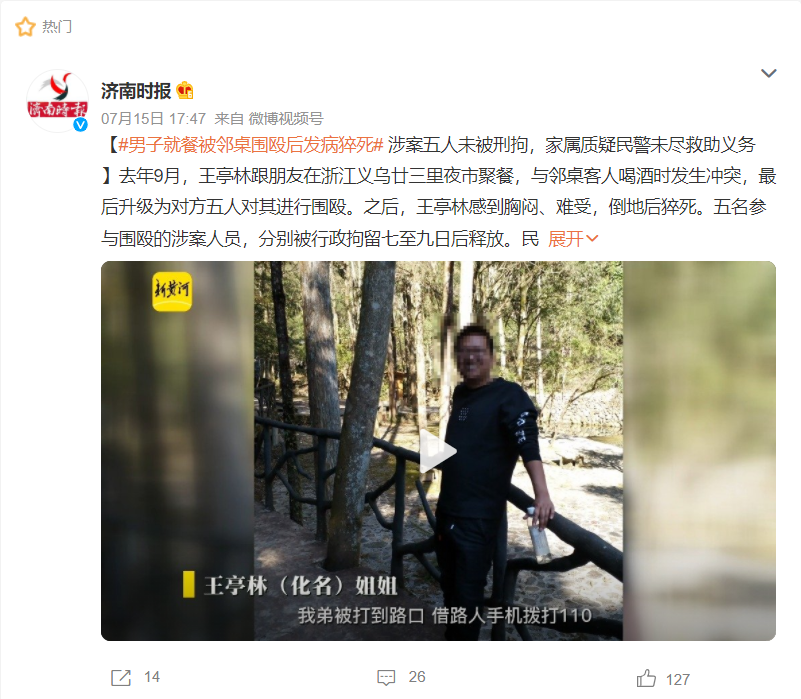Click the repost count 14

[152, 677]
